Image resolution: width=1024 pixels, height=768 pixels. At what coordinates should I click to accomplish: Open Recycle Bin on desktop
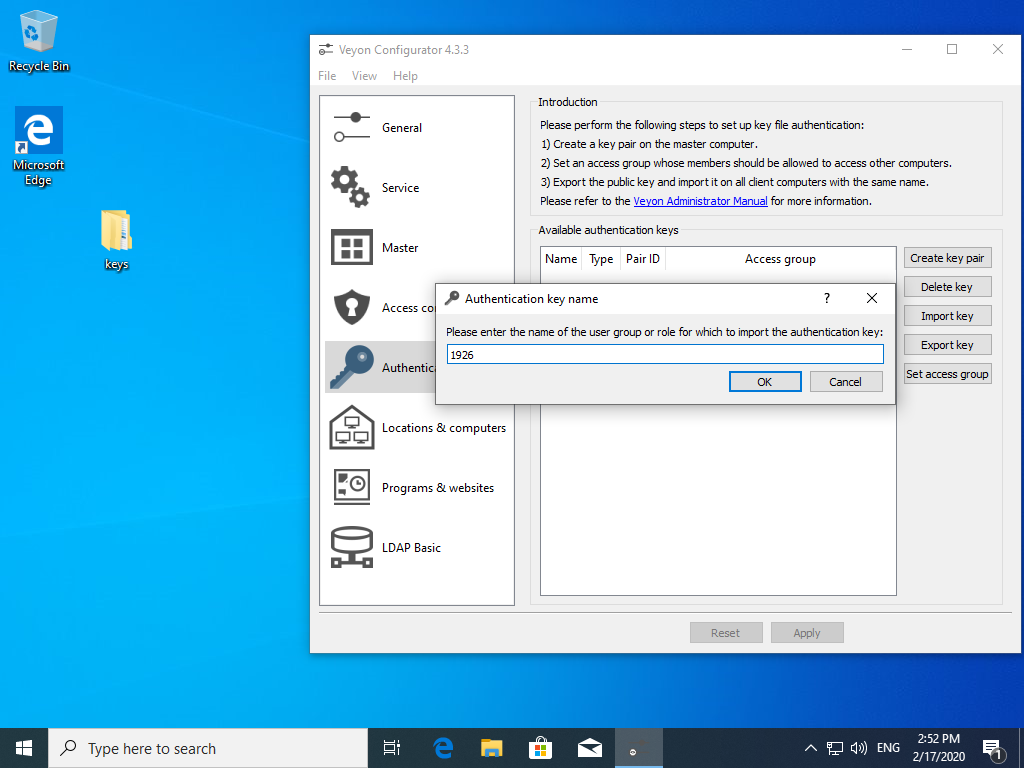39,40
